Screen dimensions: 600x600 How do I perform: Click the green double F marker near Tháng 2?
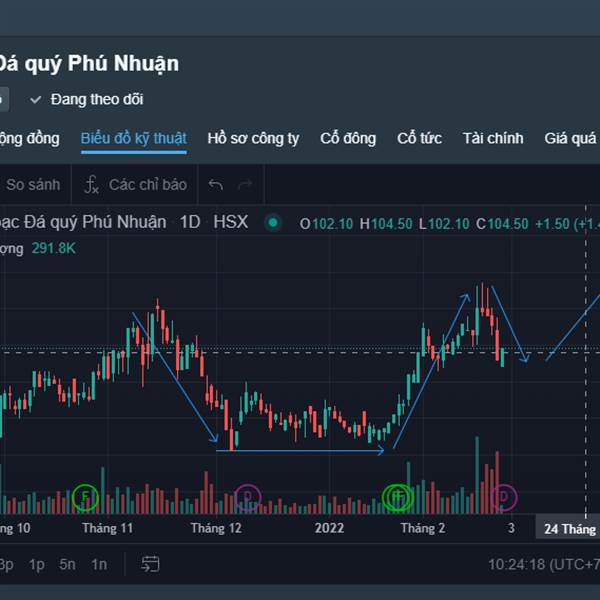tap(398, 497)
